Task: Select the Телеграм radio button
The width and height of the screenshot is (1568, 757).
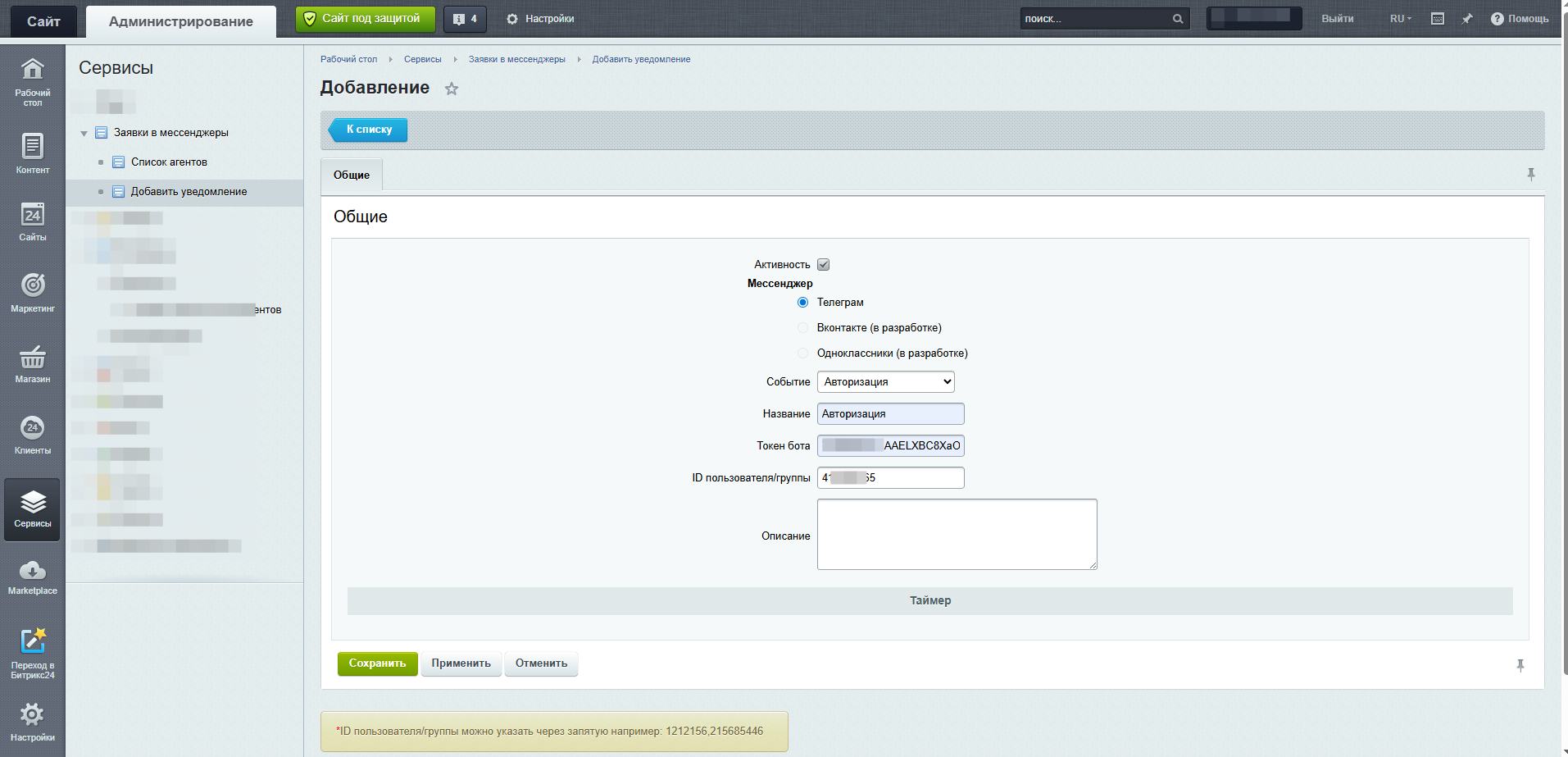Action: click(x=803, y=303)
